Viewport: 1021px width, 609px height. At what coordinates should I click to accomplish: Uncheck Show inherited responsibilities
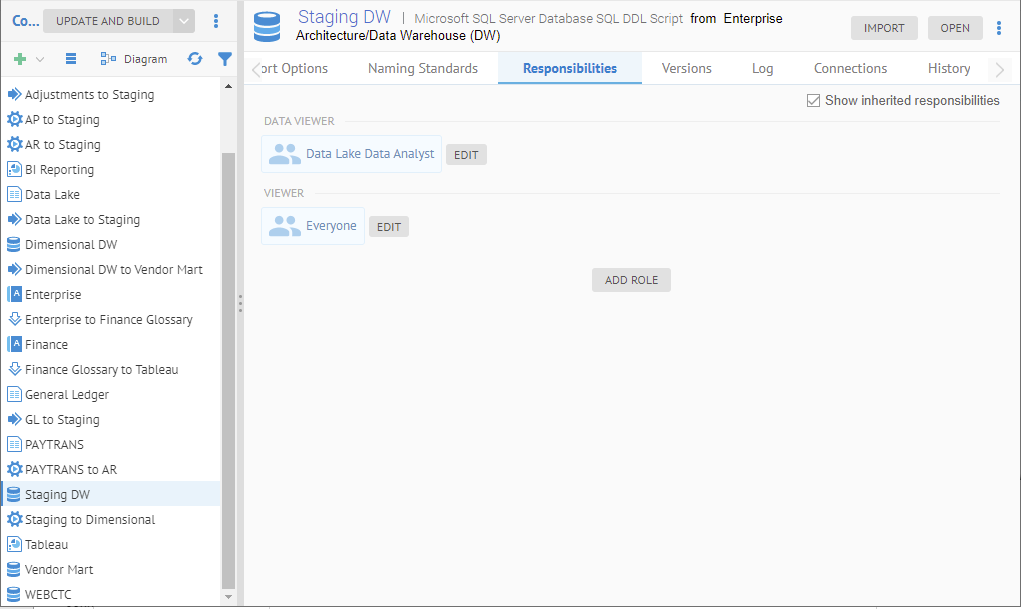click(x=813, y=101)
